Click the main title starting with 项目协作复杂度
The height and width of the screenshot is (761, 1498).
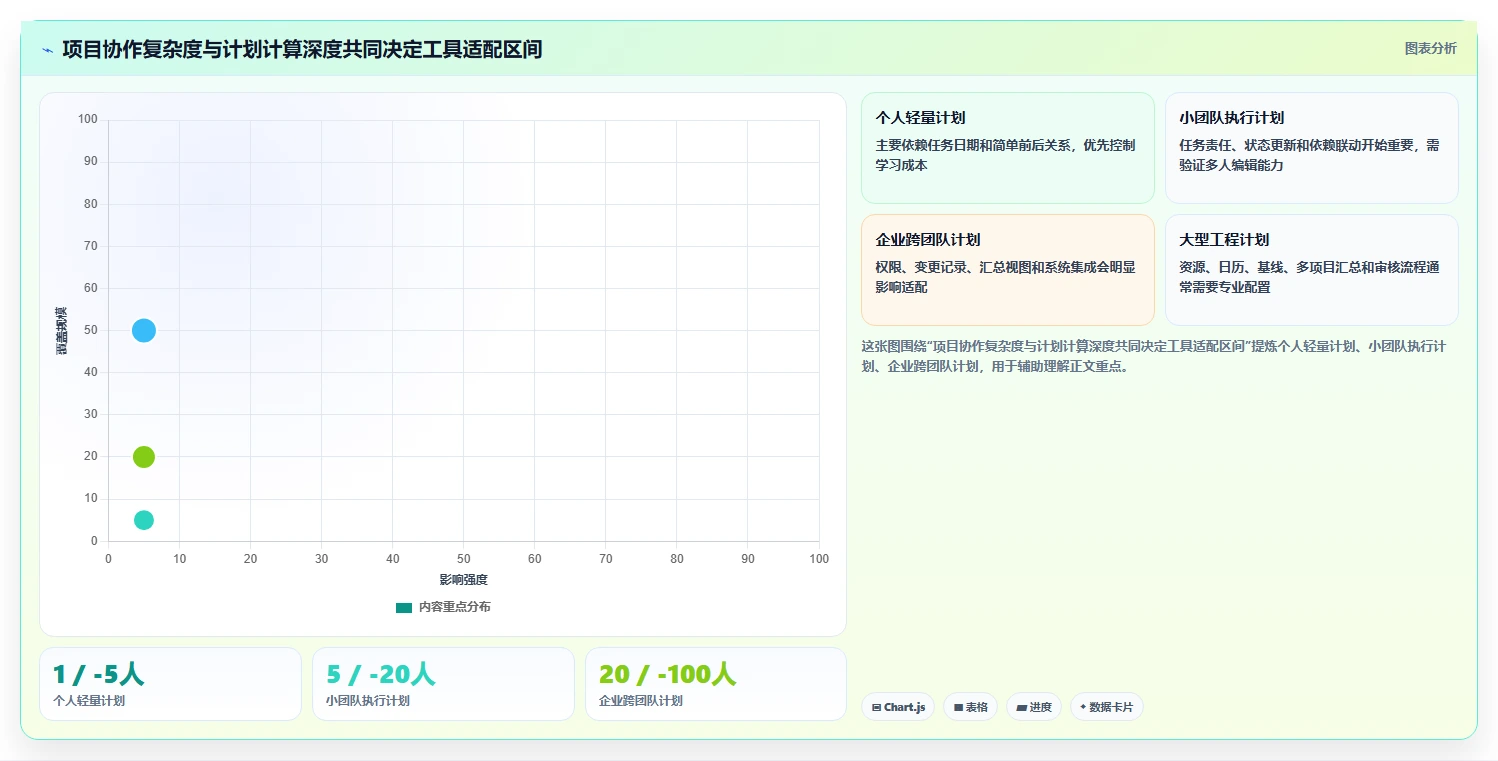click(302, 49)
